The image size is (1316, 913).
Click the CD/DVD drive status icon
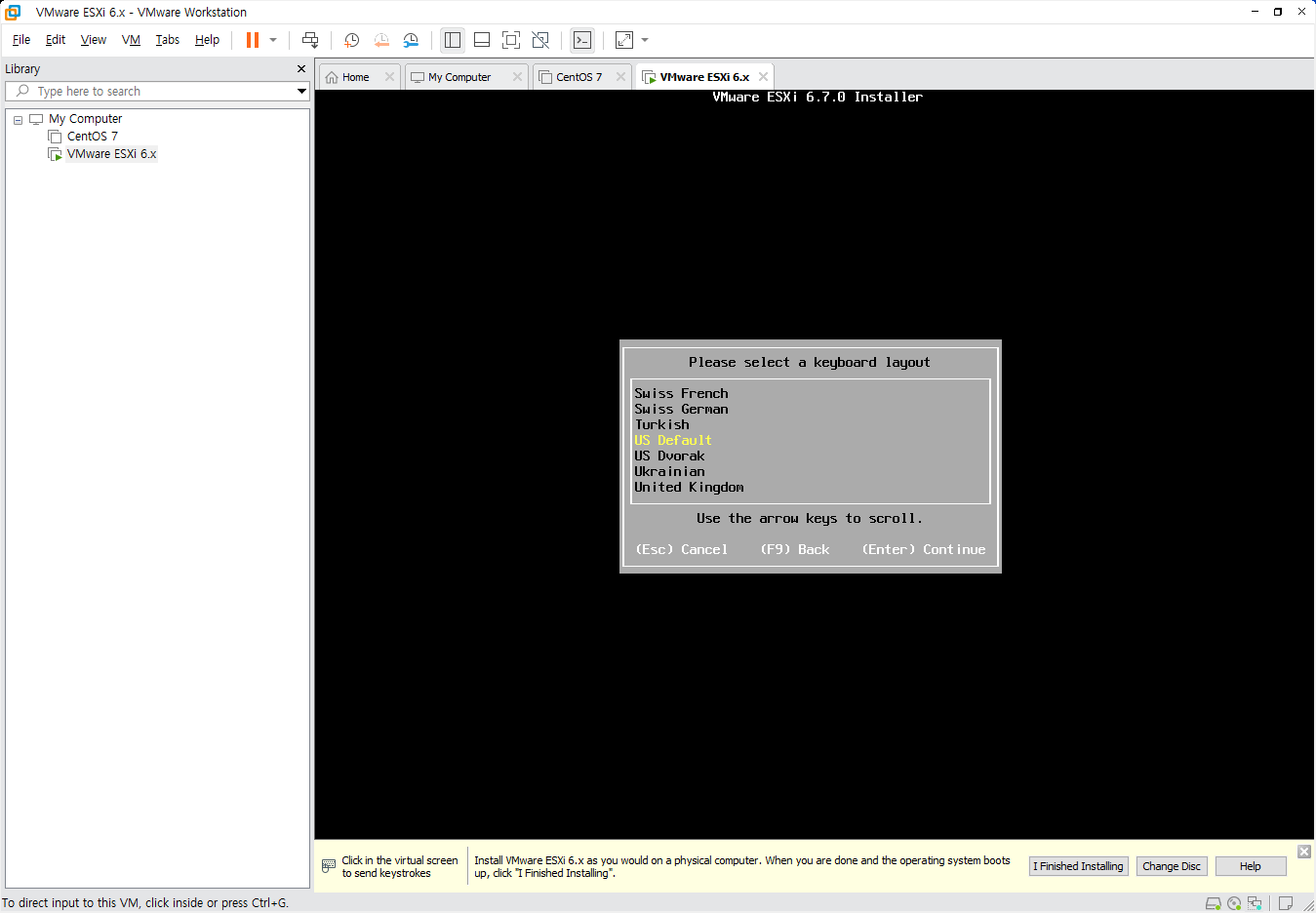point(1234,903)
